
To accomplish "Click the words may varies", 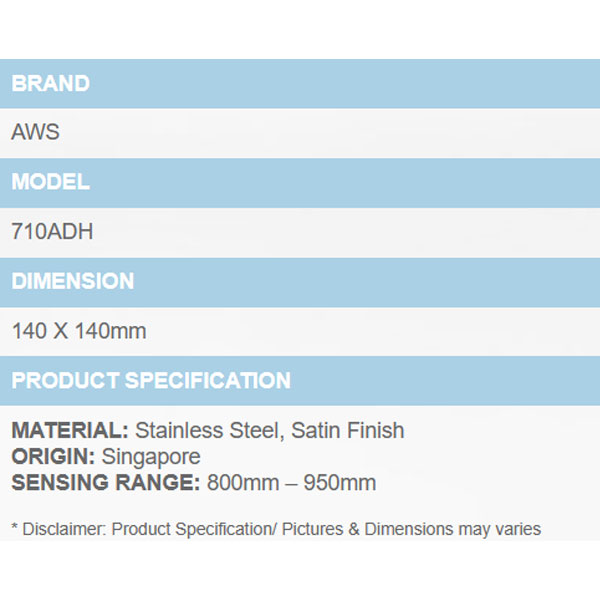I will pos(500,529).
